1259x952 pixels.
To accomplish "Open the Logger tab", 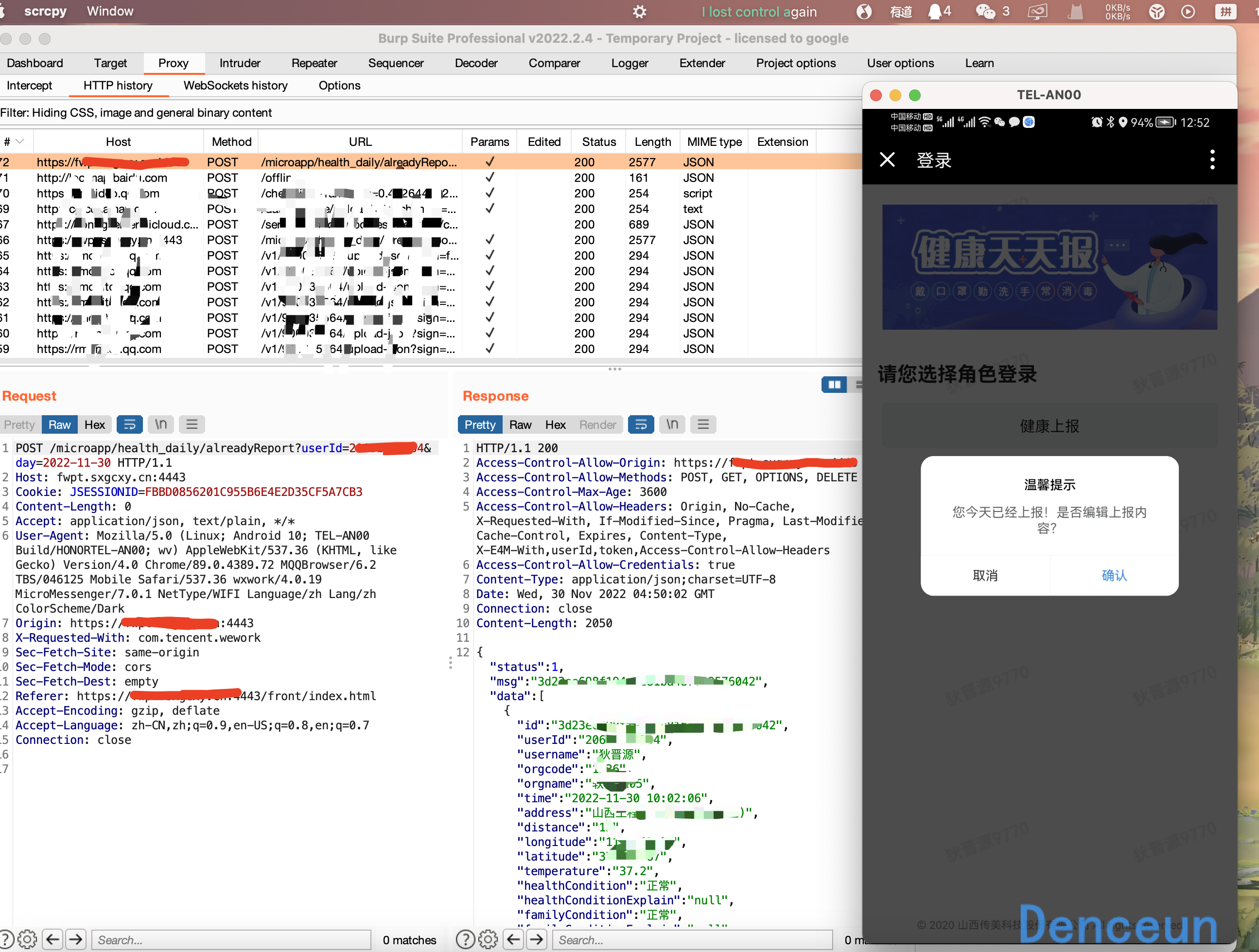I will tap(629, 63).
